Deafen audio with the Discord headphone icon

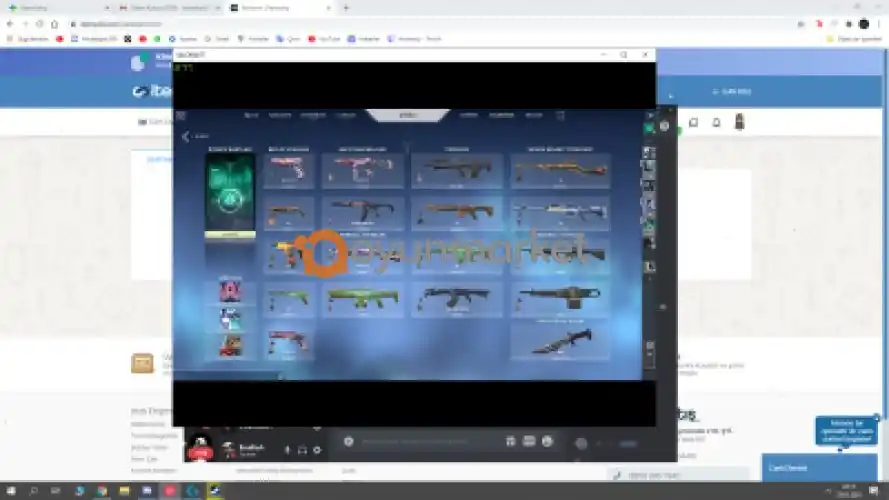tap(302, 450)
